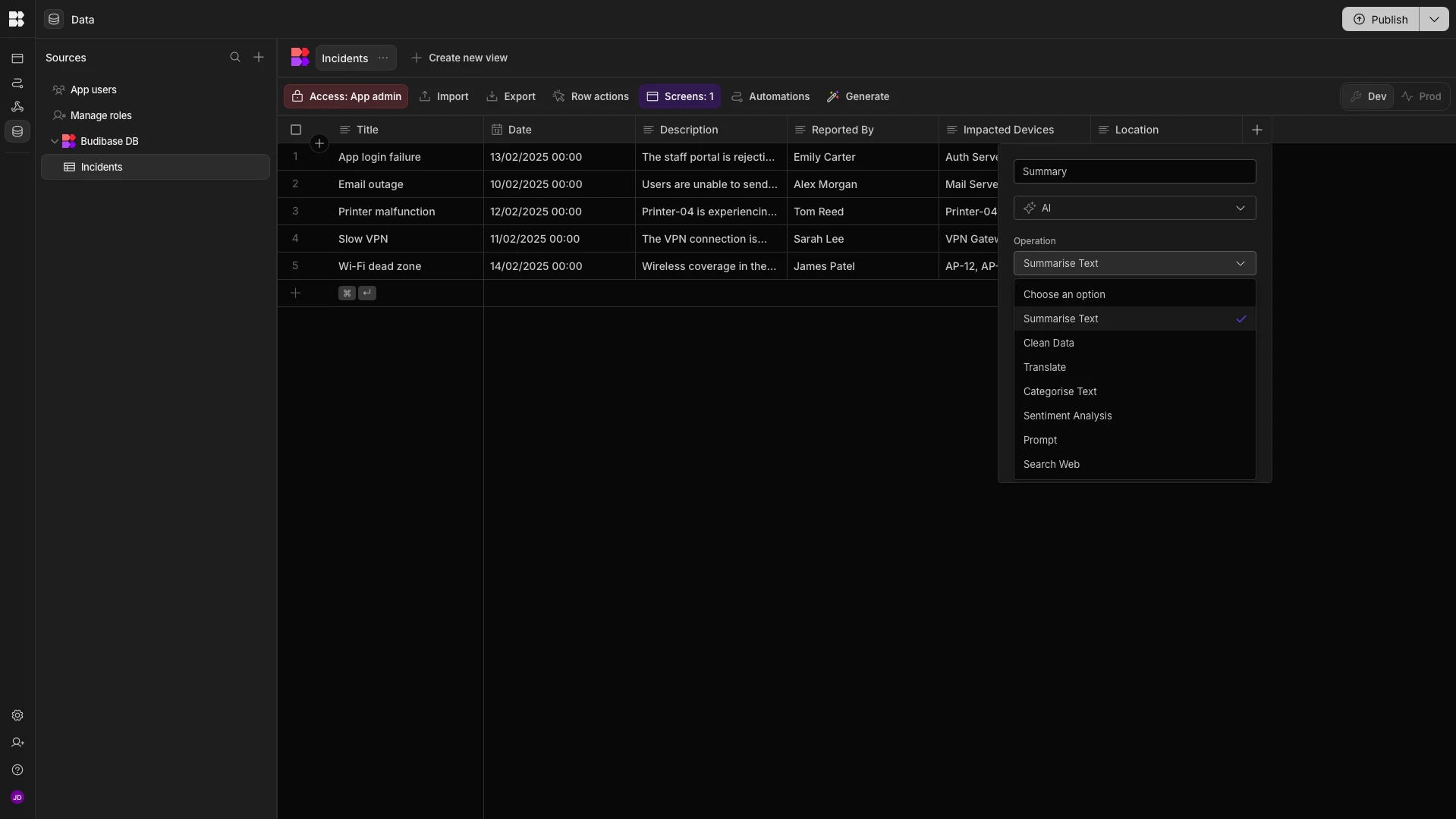Add a new column to the table

click(1257, 130)
